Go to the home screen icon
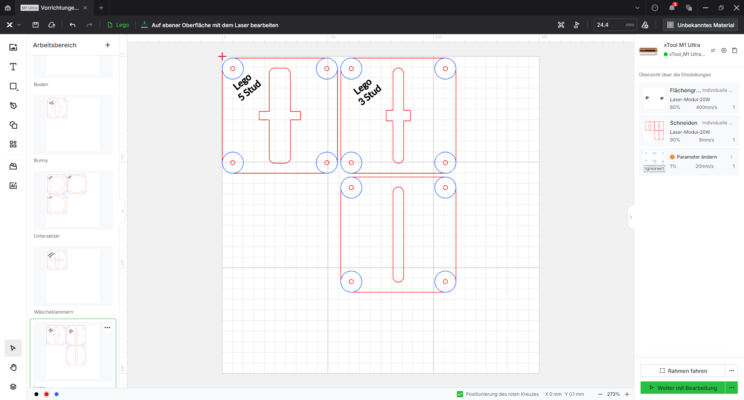The height and width of the screenshot is (400, 744). coord(8,8)
